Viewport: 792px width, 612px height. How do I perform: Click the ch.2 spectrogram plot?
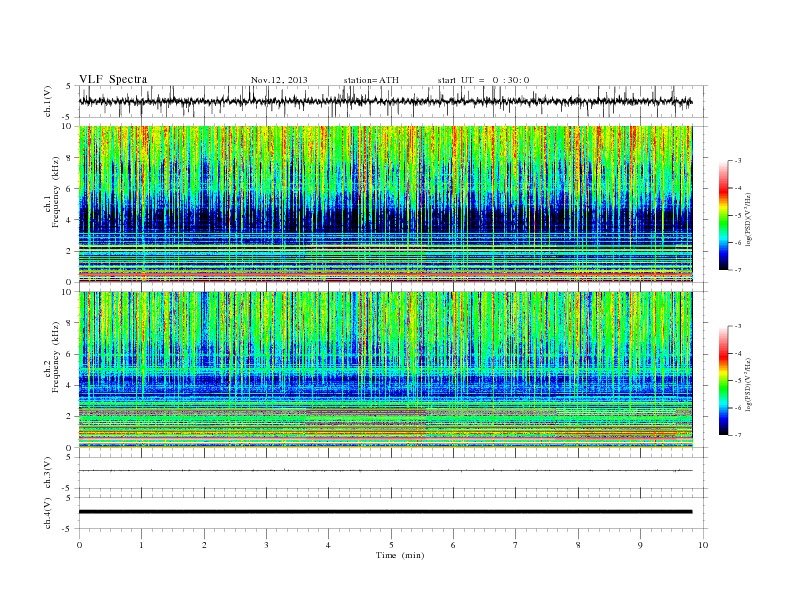click(385, 369)
